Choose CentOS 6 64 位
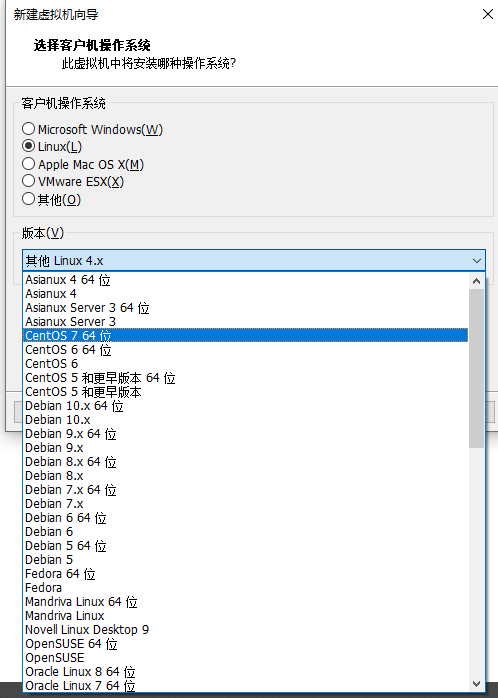 point(245,349)
